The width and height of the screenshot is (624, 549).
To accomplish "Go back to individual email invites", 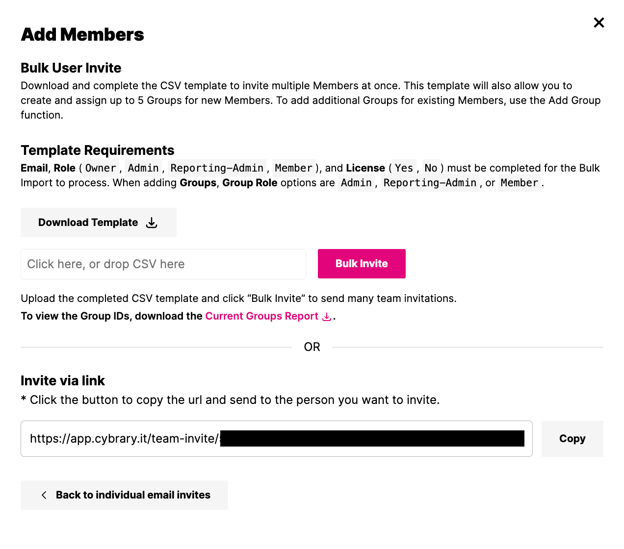I will [x=124, y=495].
